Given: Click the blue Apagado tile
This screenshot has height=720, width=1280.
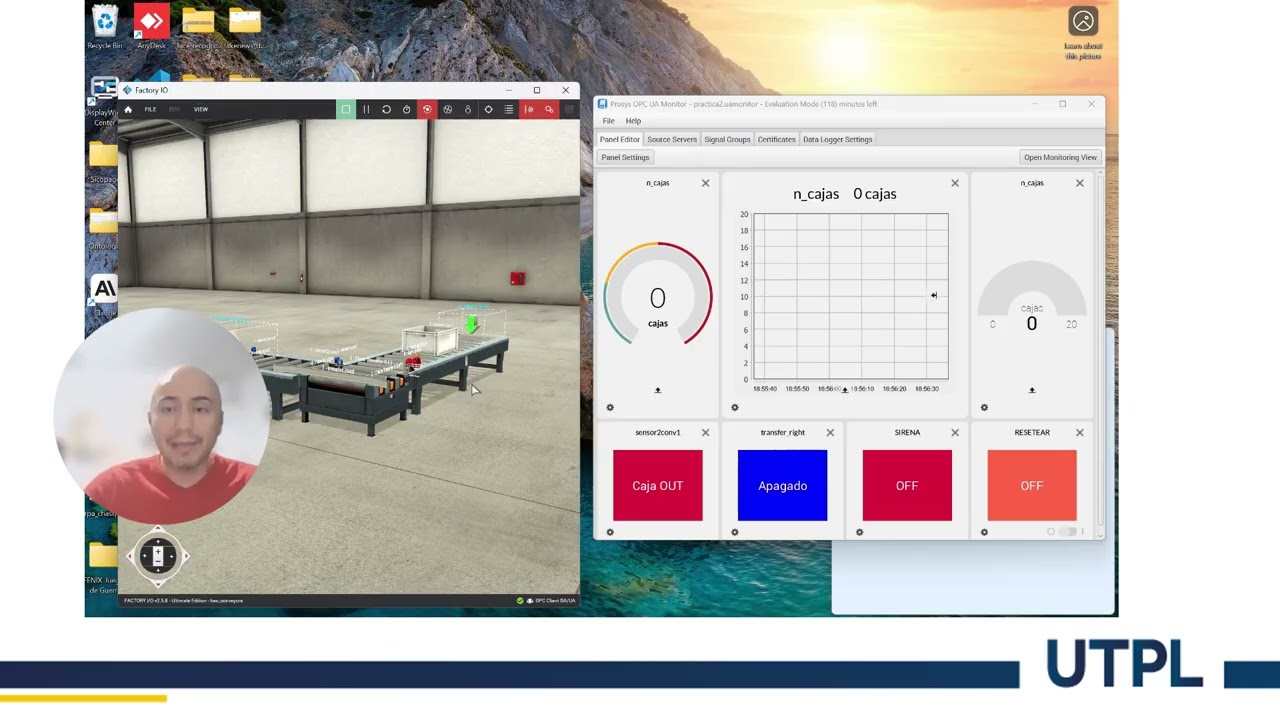Looking at the screenshot, I should 782,485.
